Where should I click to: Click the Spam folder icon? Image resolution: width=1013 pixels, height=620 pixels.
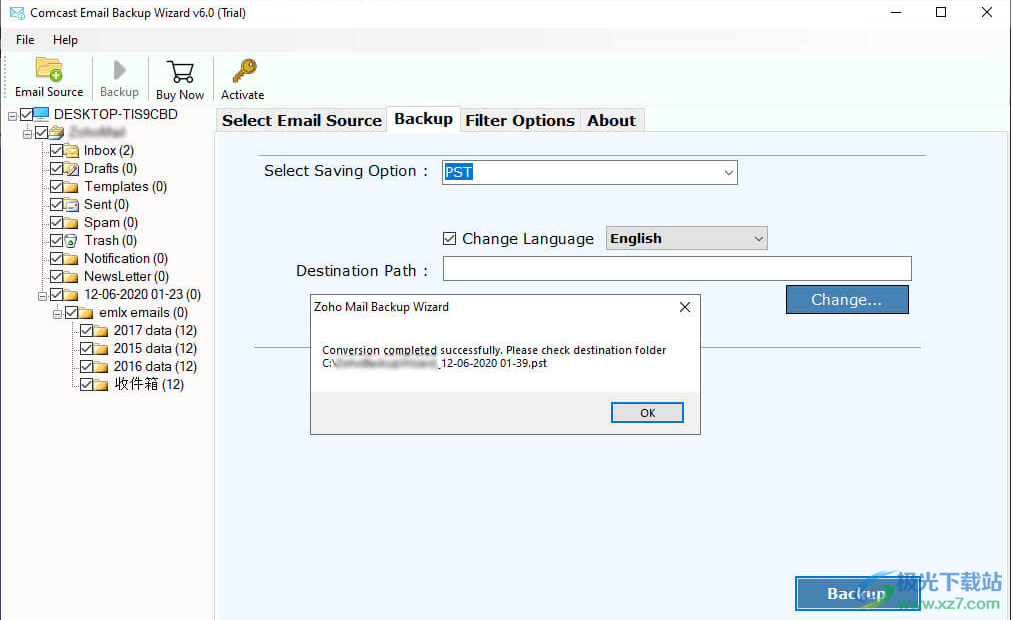tap(72, 223)
